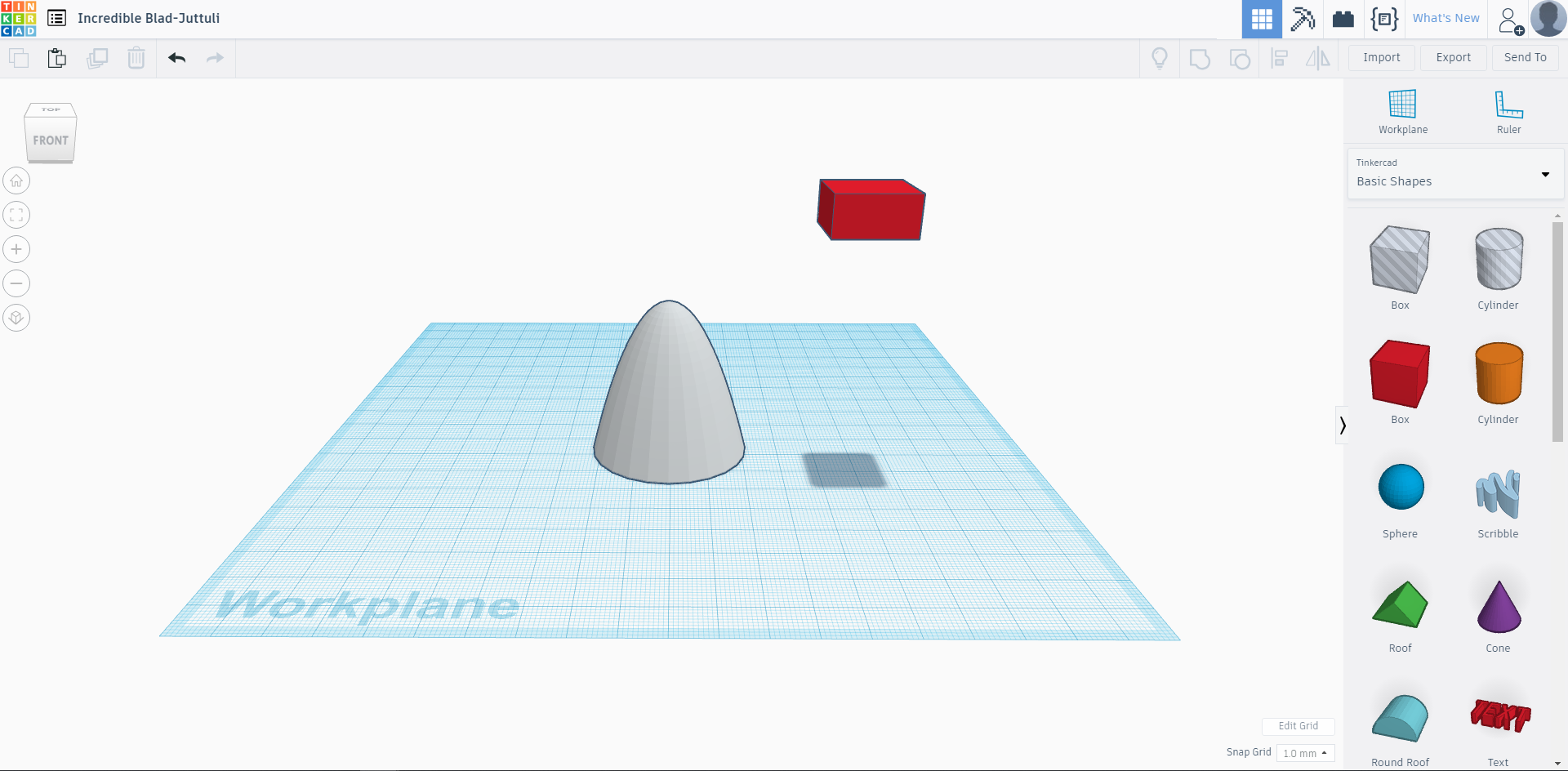This screenshot has width=1568, height=771.
Task: Click the Duplicate and repeat icon
Action: [97, 58]
